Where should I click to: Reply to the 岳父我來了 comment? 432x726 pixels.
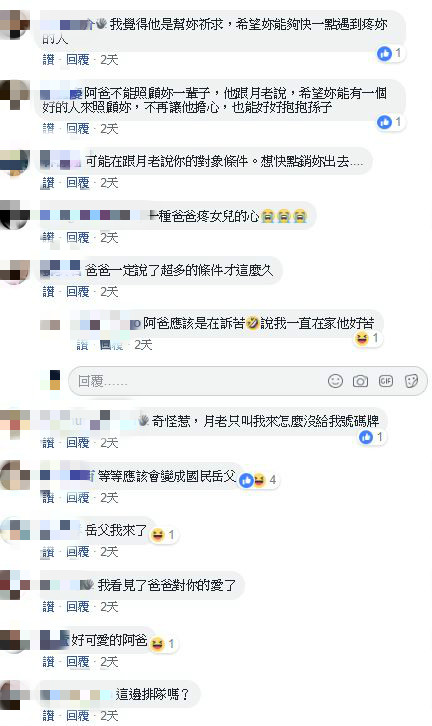(x=77, y=551)
